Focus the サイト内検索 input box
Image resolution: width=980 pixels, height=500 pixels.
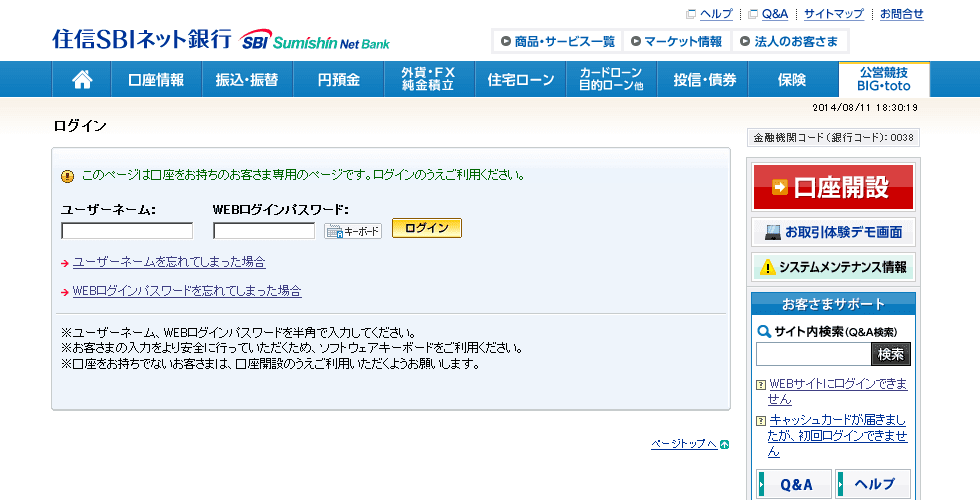coord(813,354)
